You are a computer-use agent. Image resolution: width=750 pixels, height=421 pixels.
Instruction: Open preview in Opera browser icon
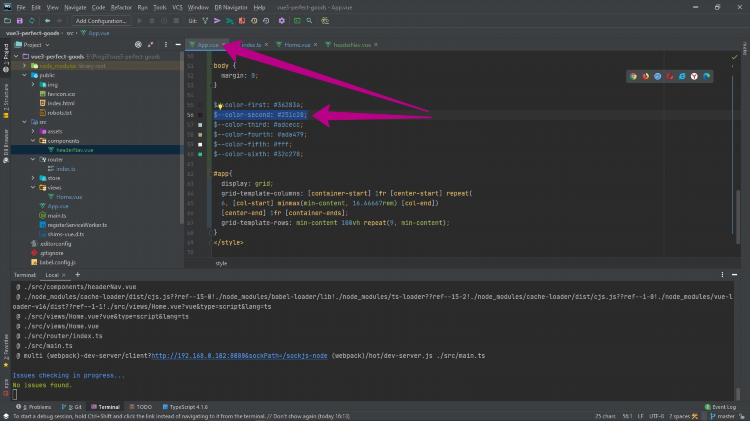670,77
